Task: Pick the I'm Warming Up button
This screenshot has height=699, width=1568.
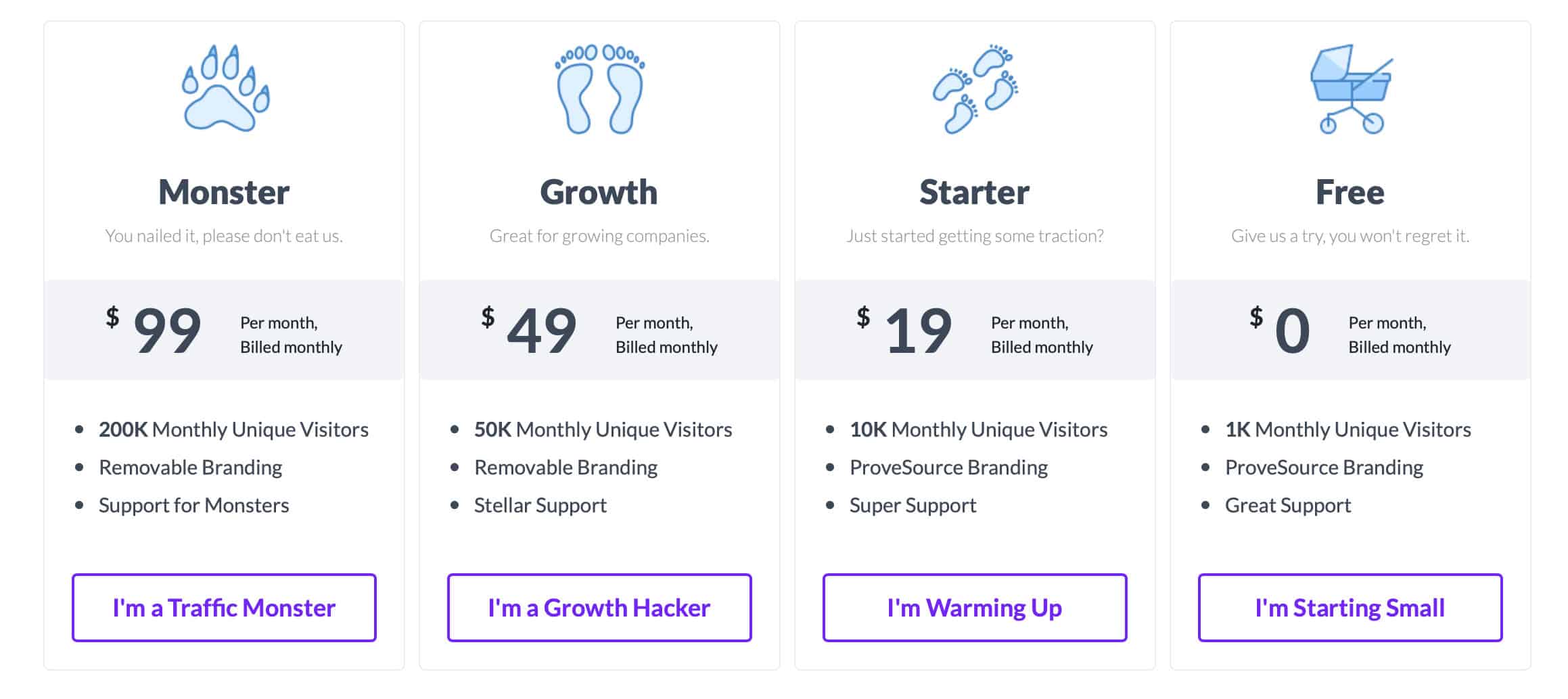Action: [975, 608]
